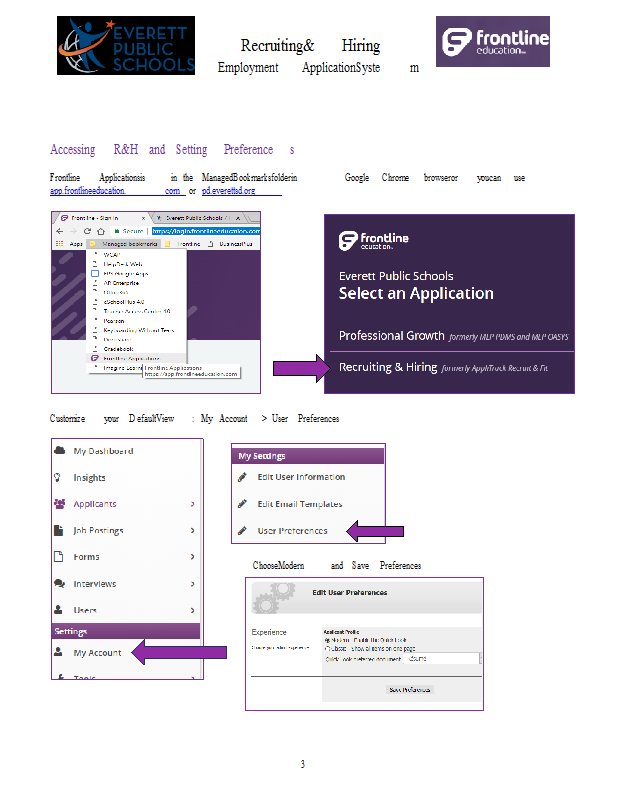Click the Job Postings document icon

click(59, 530)
